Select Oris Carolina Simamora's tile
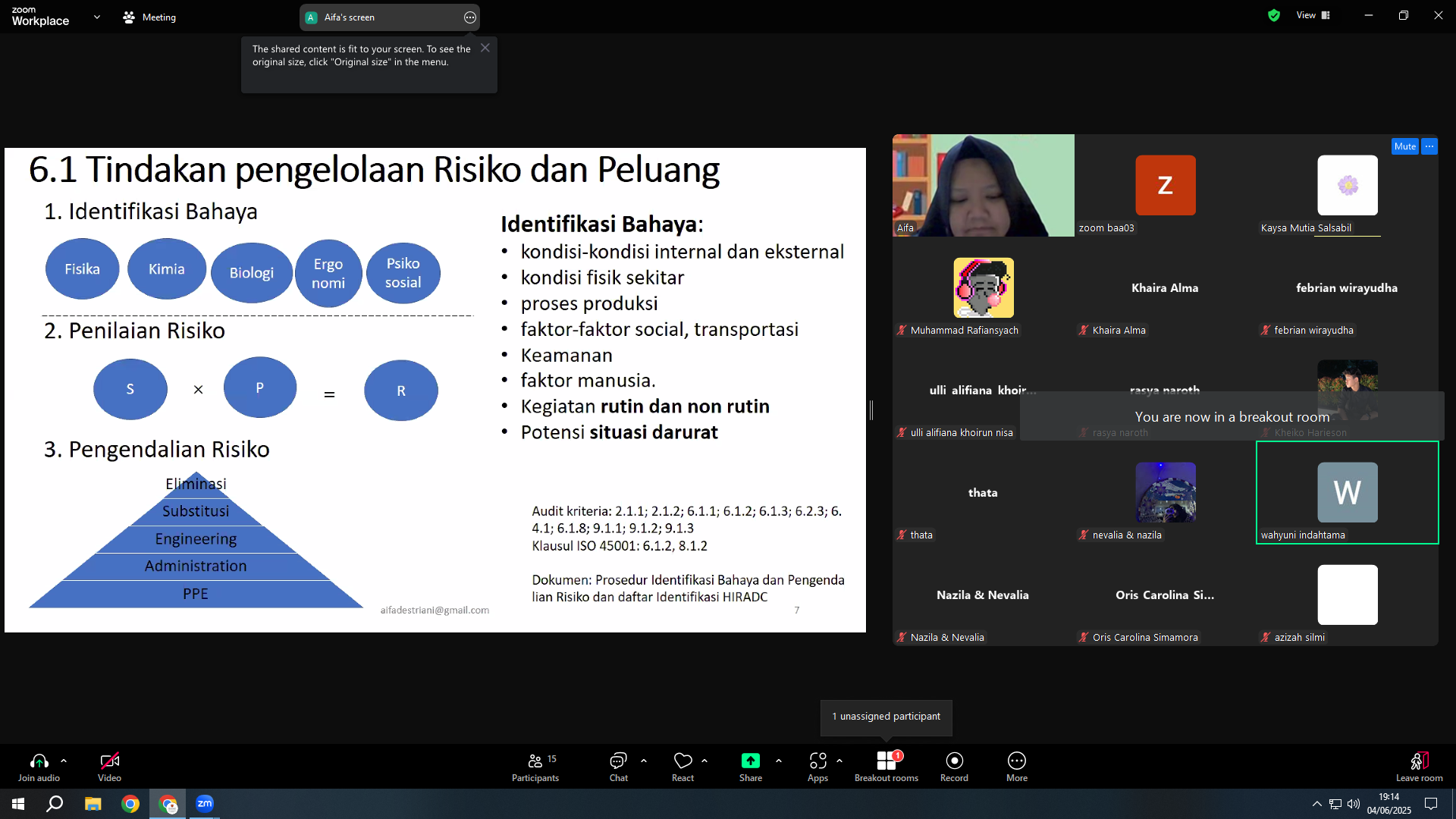 point(1166,595)
